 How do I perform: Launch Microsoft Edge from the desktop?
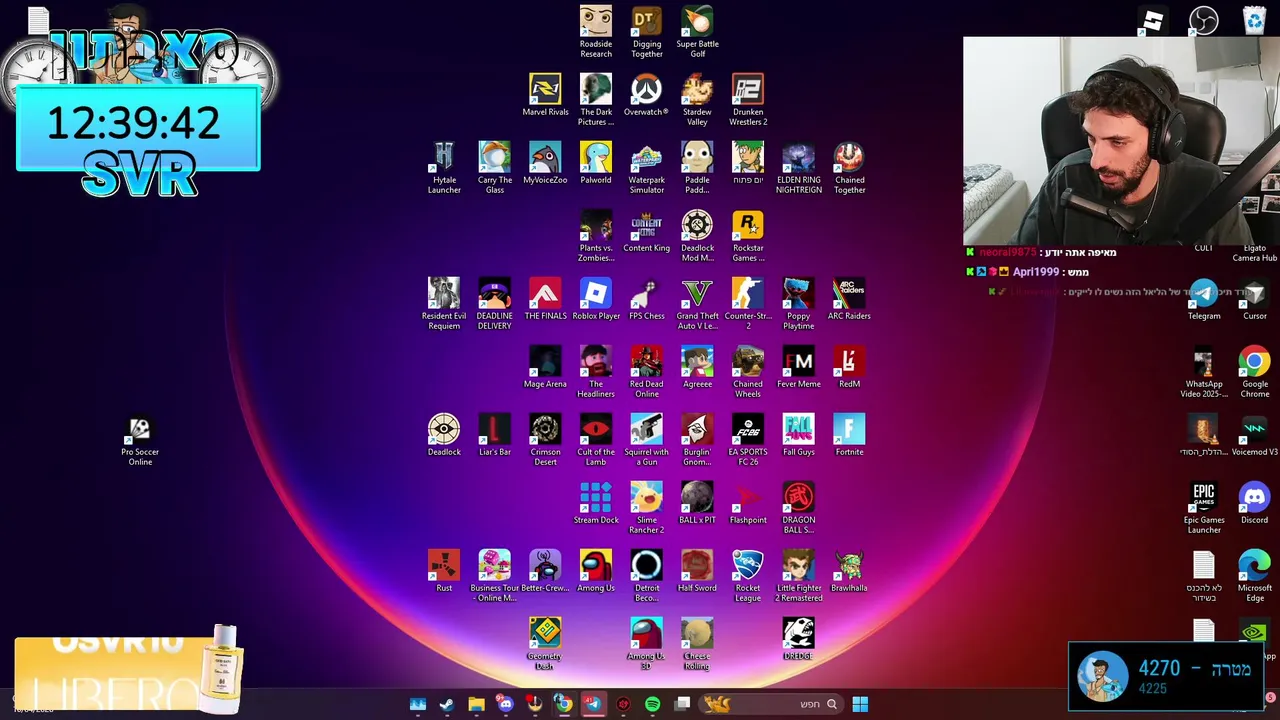click(1254, 576)
